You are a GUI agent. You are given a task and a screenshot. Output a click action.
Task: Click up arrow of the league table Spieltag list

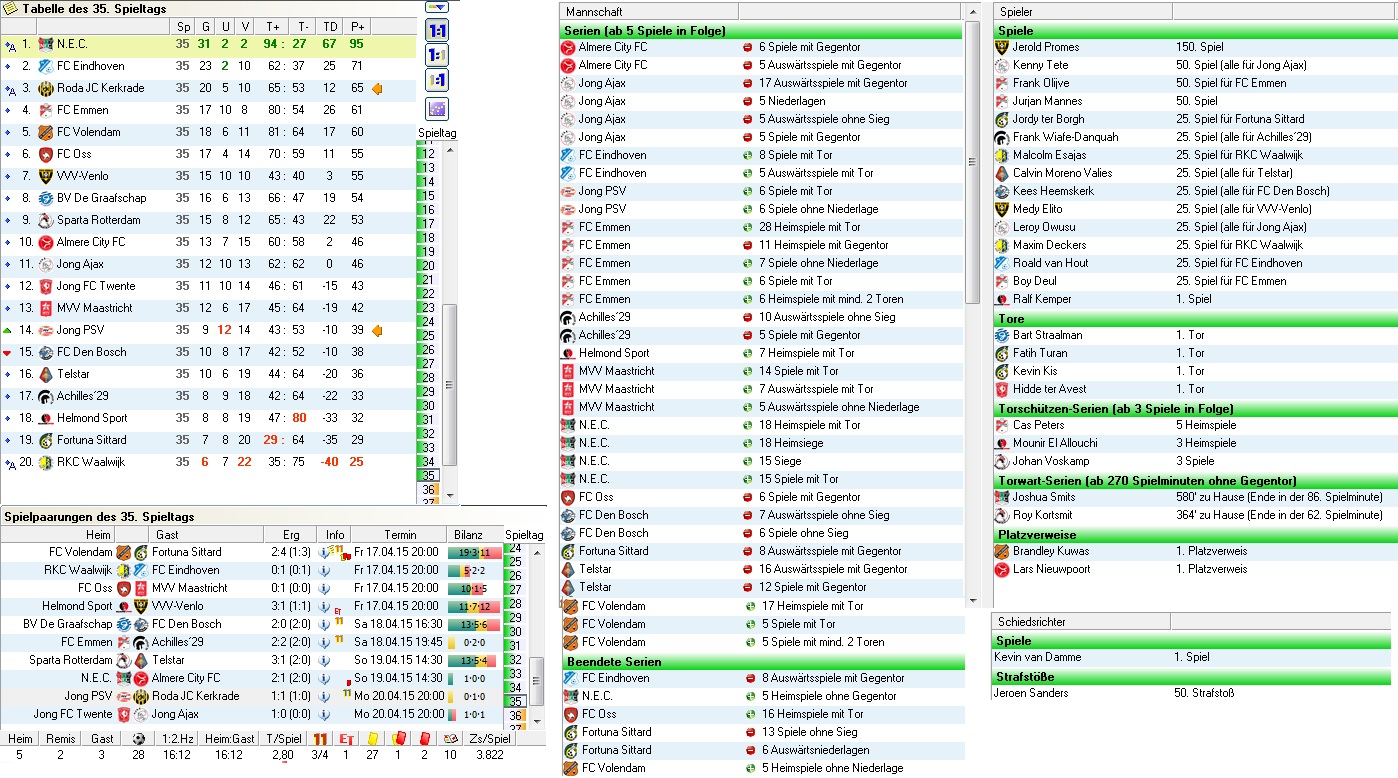tap(450, 148)
